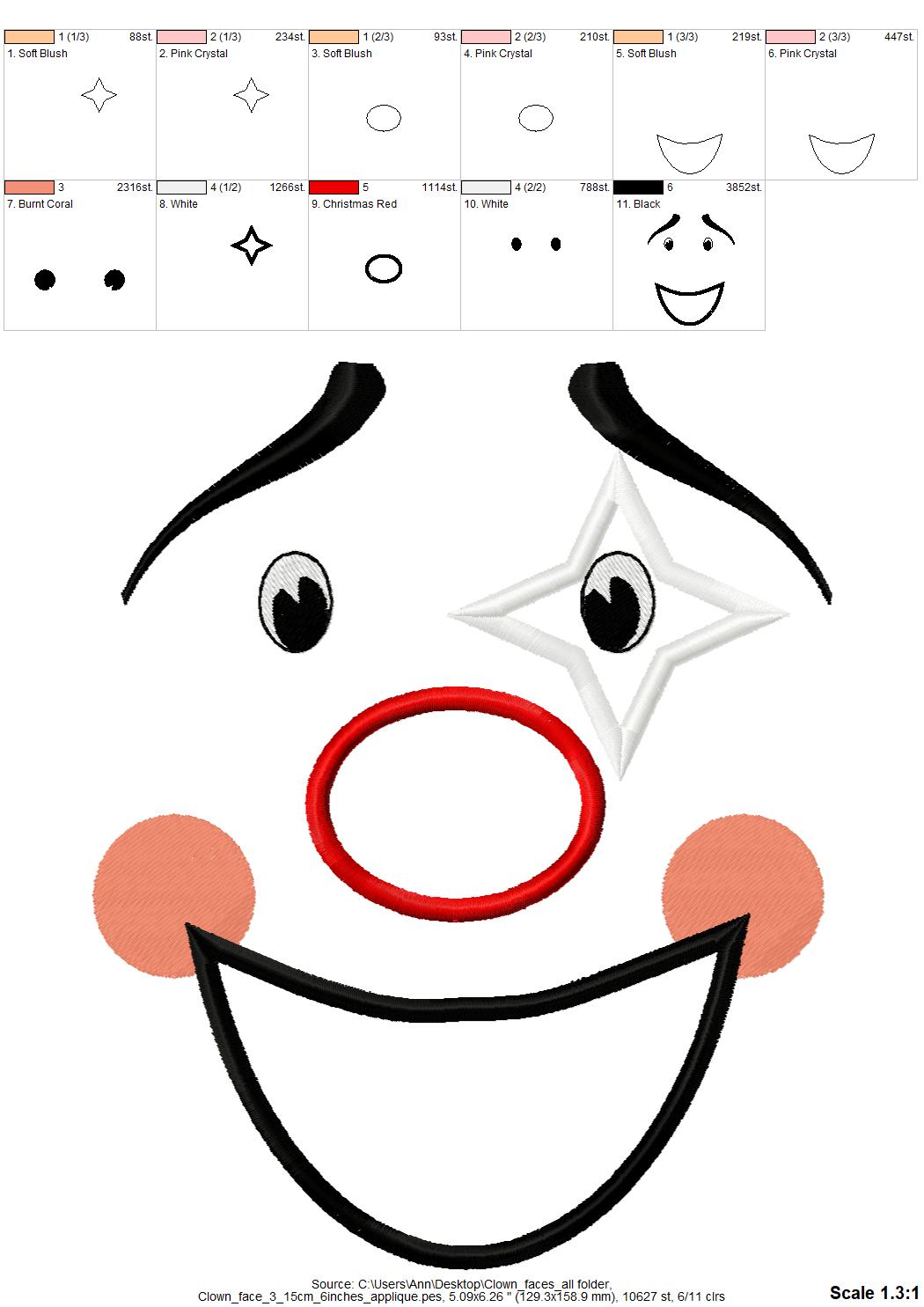Viewport: 924px width, 1307px height.
Task: Select the step 2 star outline thumbnail
Action: coord(251,94)
